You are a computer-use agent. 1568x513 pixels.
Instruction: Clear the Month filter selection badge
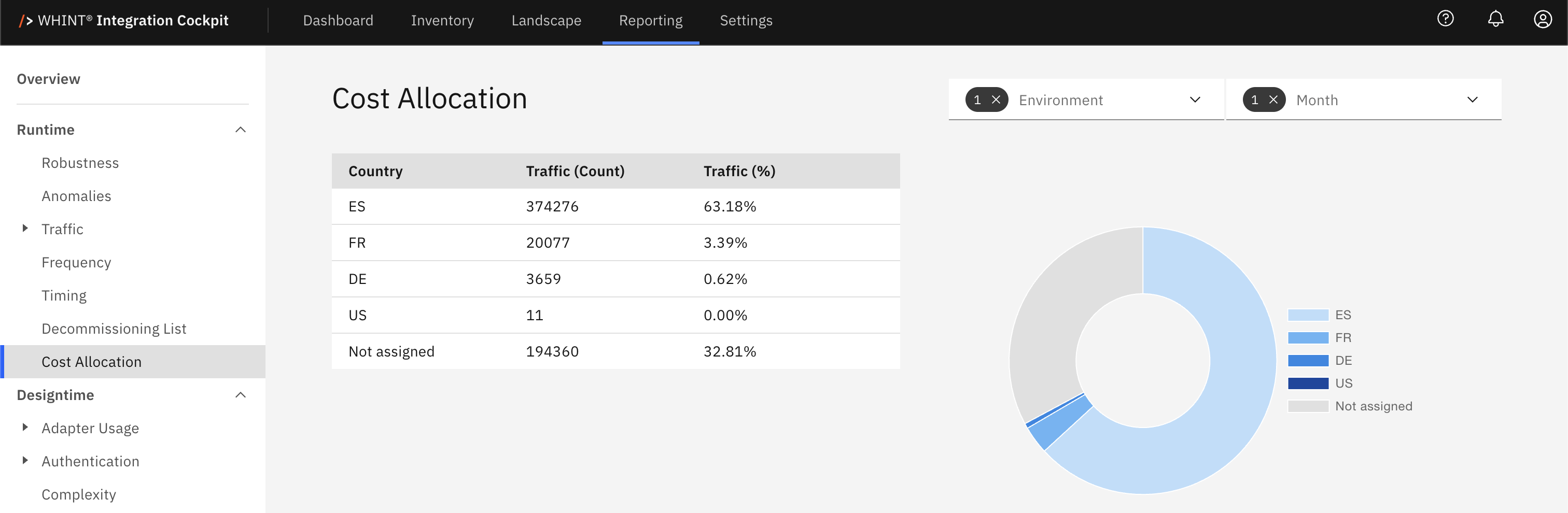[1273, 100]
